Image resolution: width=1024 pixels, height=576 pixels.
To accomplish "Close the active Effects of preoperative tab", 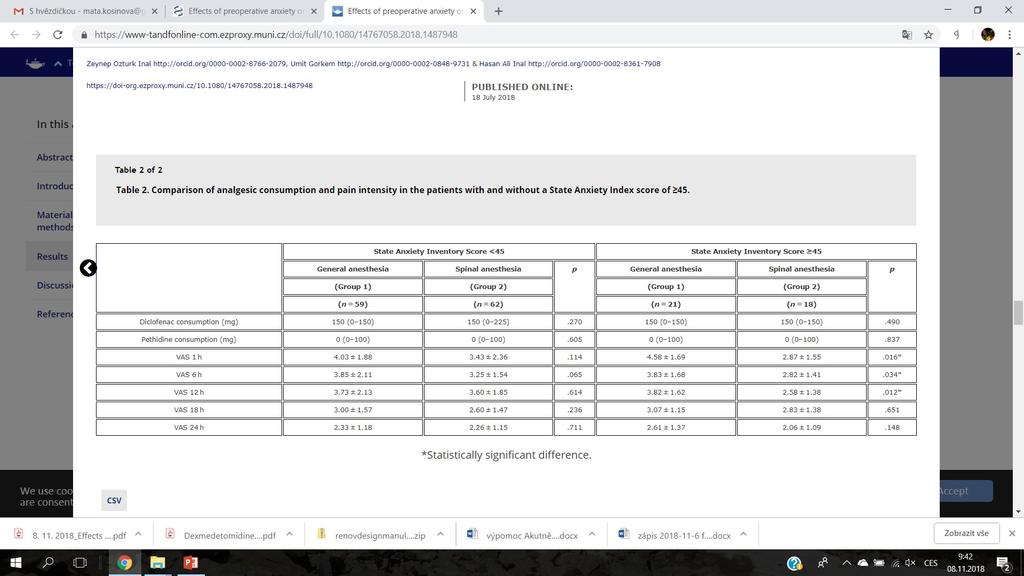I will point(473,11).
